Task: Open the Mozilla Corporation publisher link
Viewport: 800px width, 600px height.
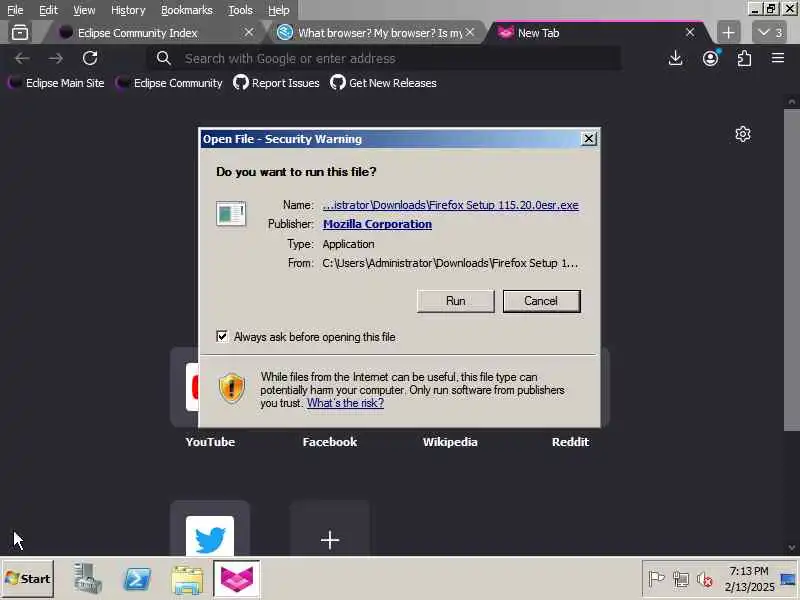Action: point(378,224)
